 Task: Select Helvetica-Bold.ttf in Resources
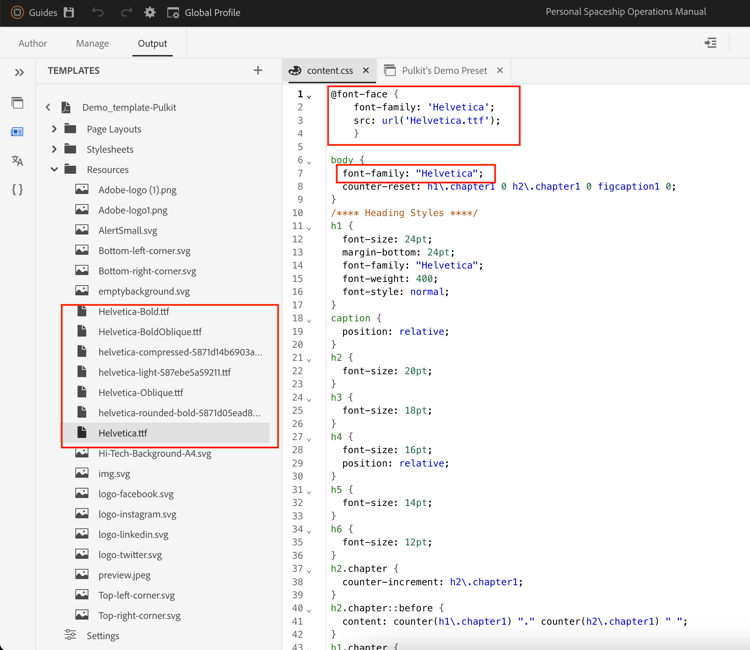134,311
